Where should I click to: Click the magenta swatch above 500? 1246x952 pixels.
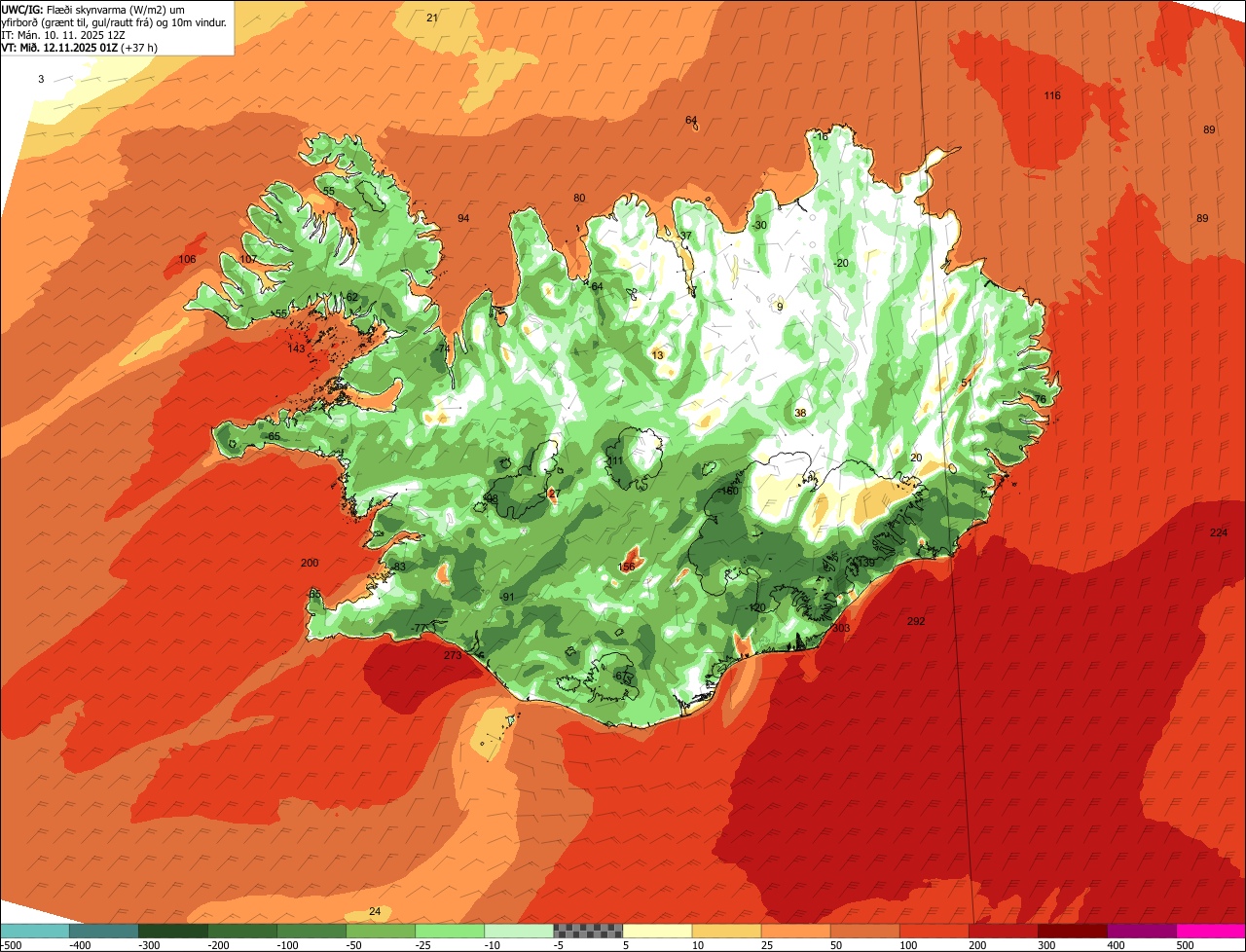tap(1211, 932)
